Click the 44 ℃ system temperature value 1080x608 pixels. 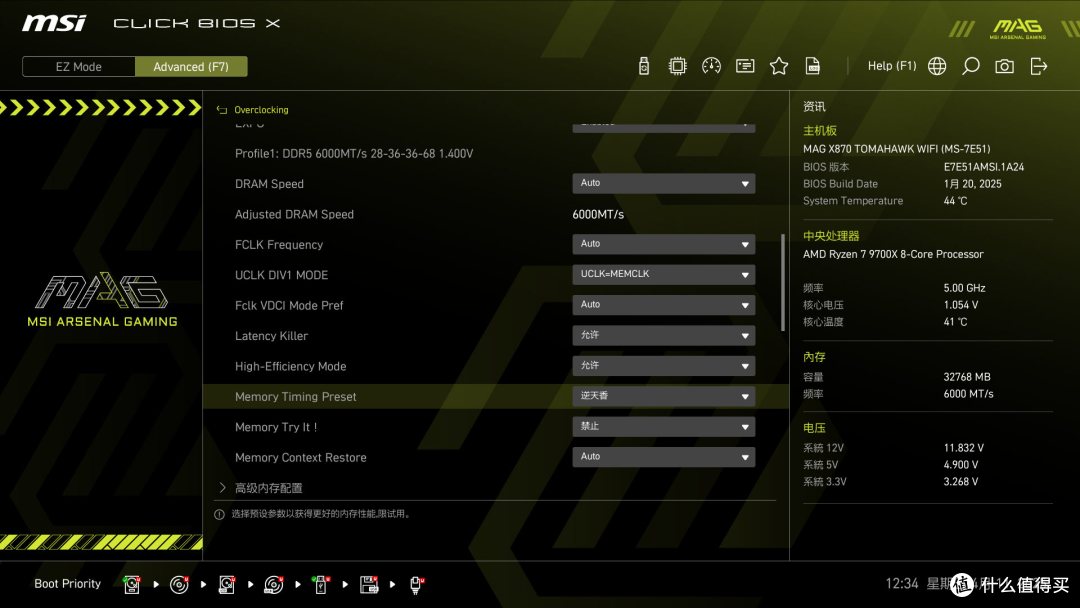pos(955,200)
